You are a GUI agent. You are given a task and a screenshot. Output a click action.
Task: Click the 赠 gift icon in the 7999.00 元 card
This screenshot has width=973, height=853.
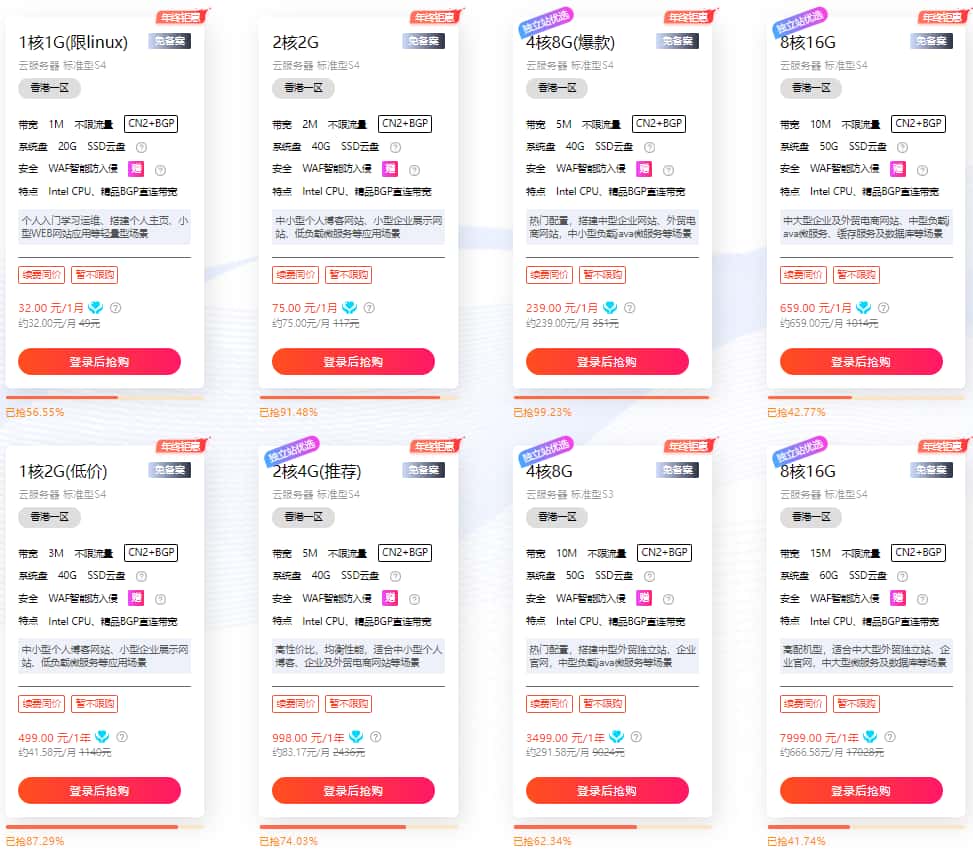point(898,598)
